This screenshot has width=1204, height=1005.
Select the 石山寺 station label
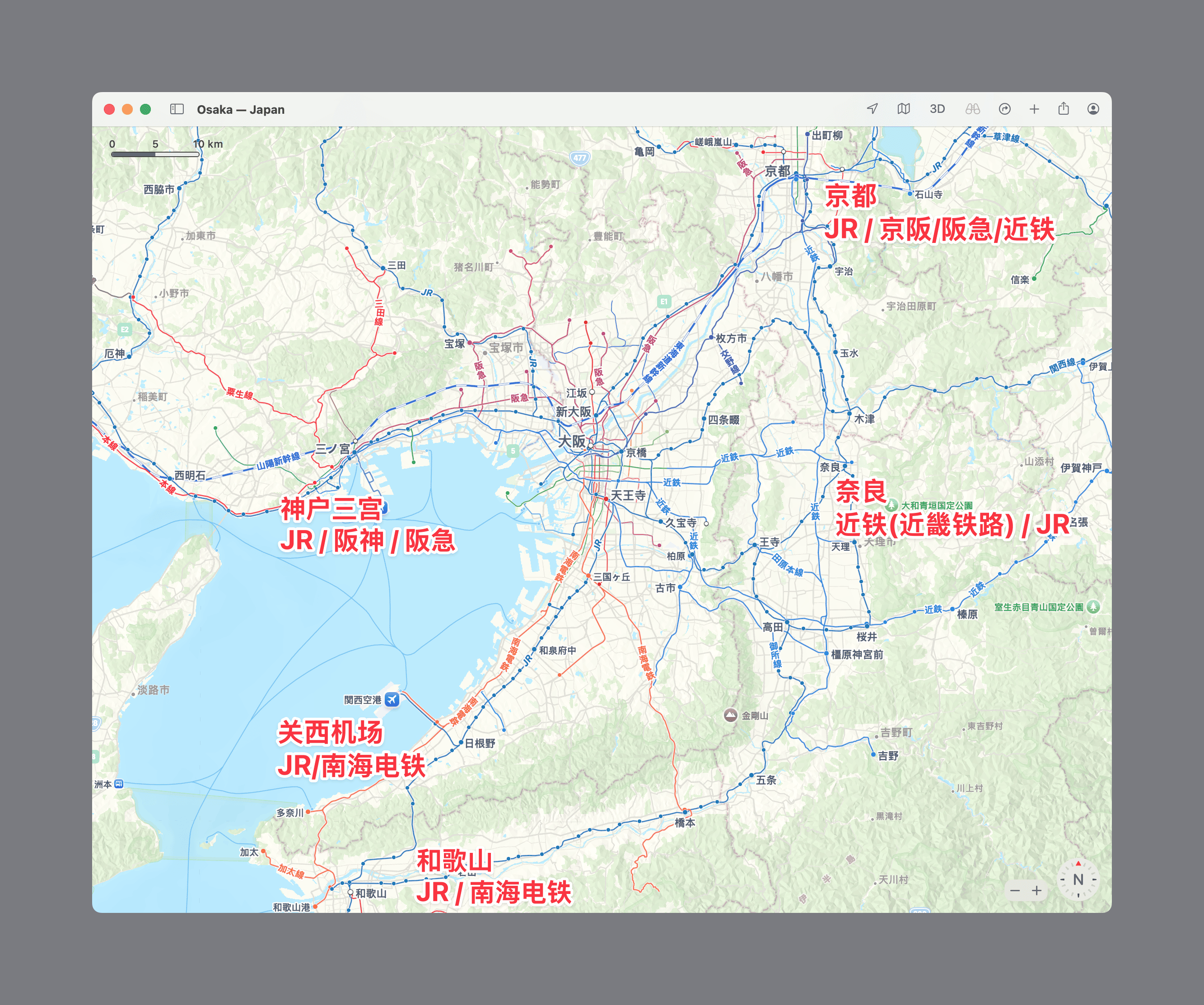(x=928, y=194)
